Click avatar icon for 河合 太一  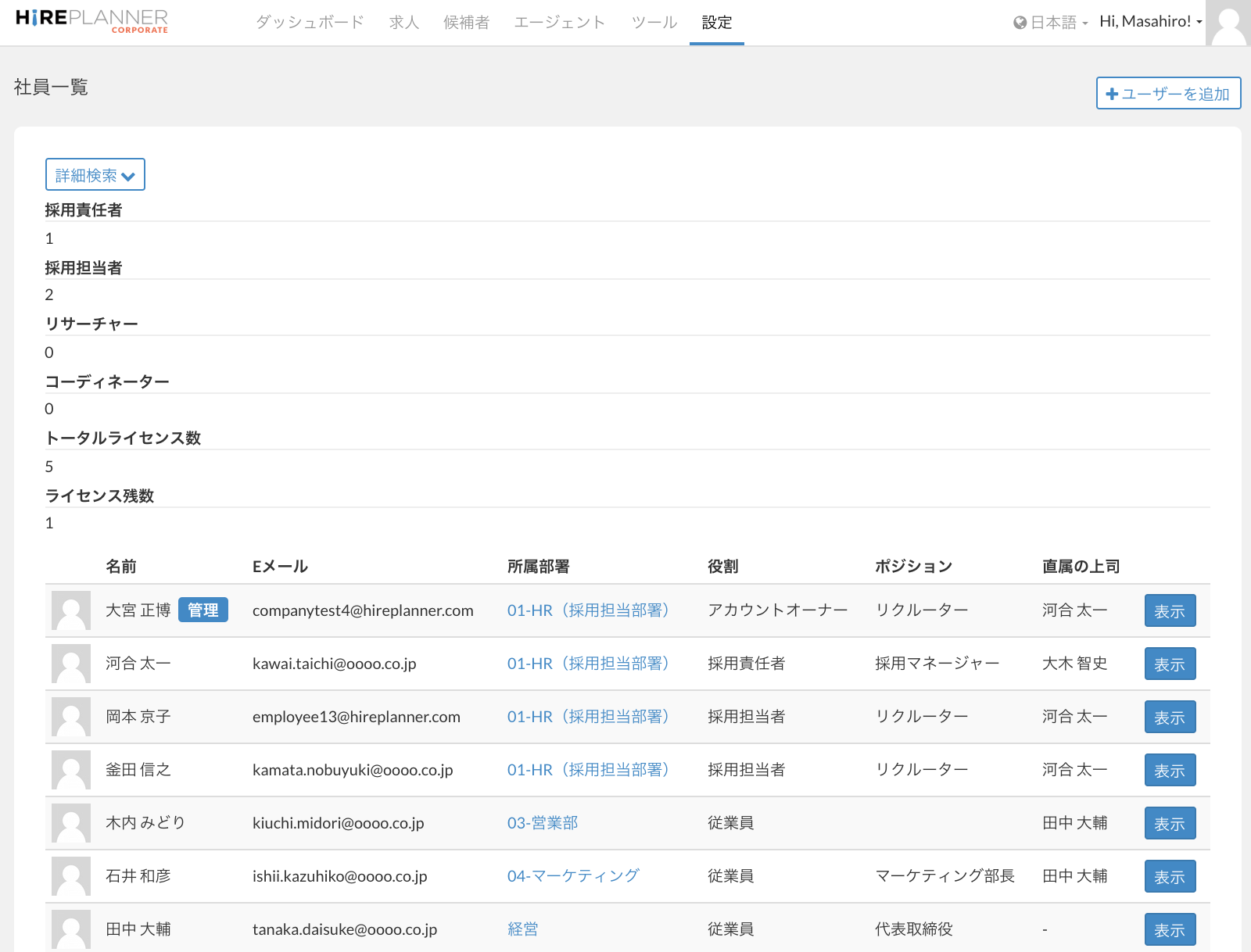click(71, 664)
